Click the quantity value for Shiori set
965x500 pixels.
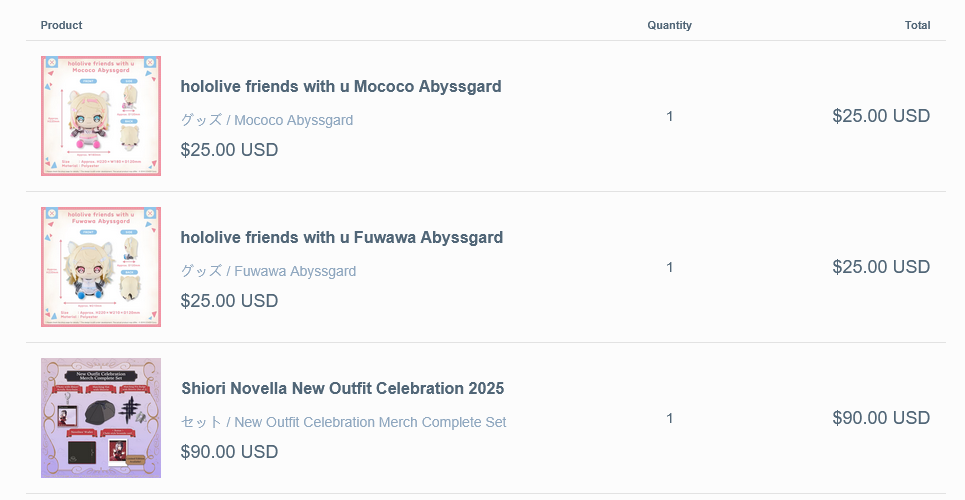pos(669,418)
